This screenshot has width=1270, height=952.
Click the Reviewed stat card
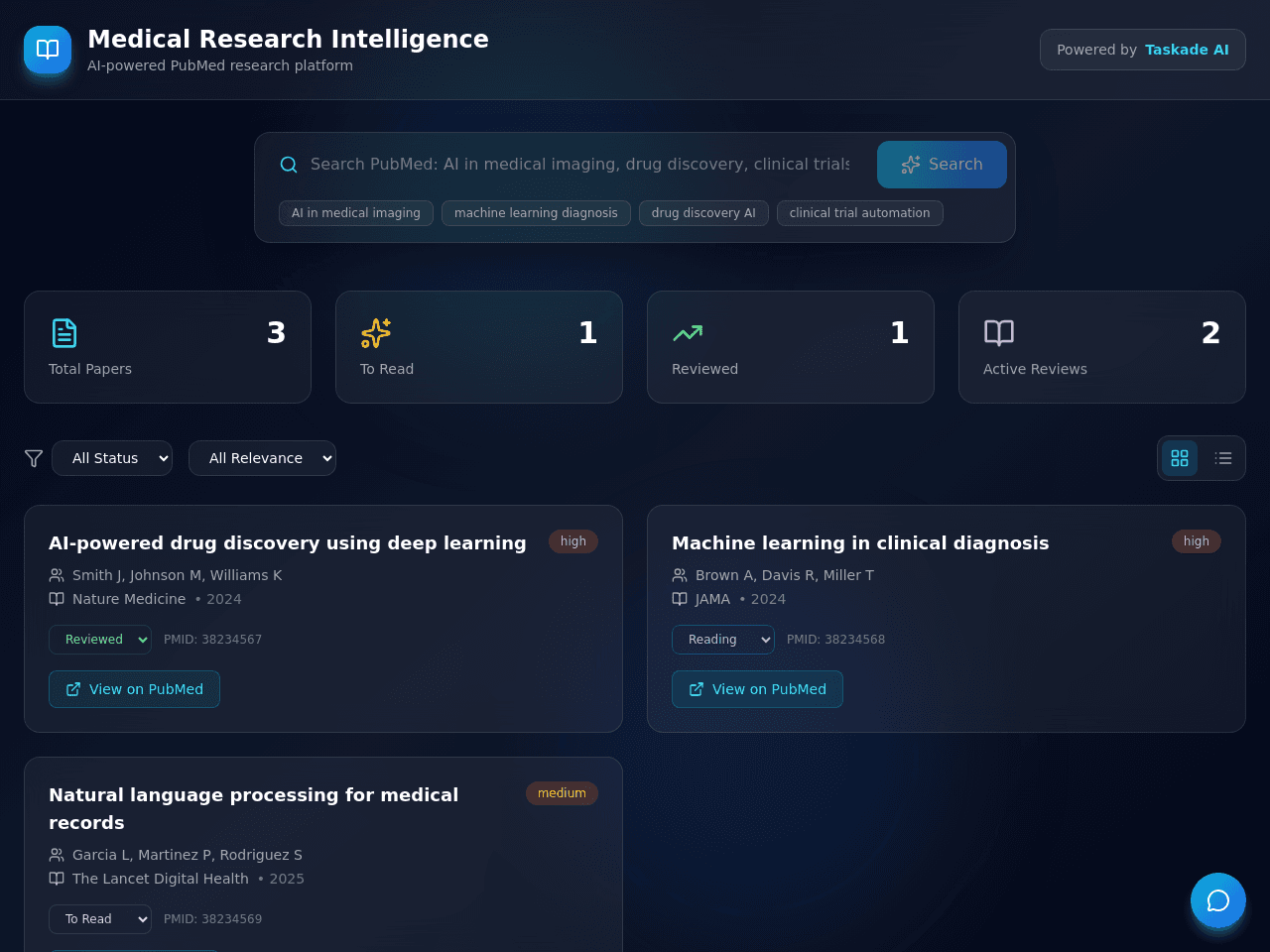coord(791,347)
